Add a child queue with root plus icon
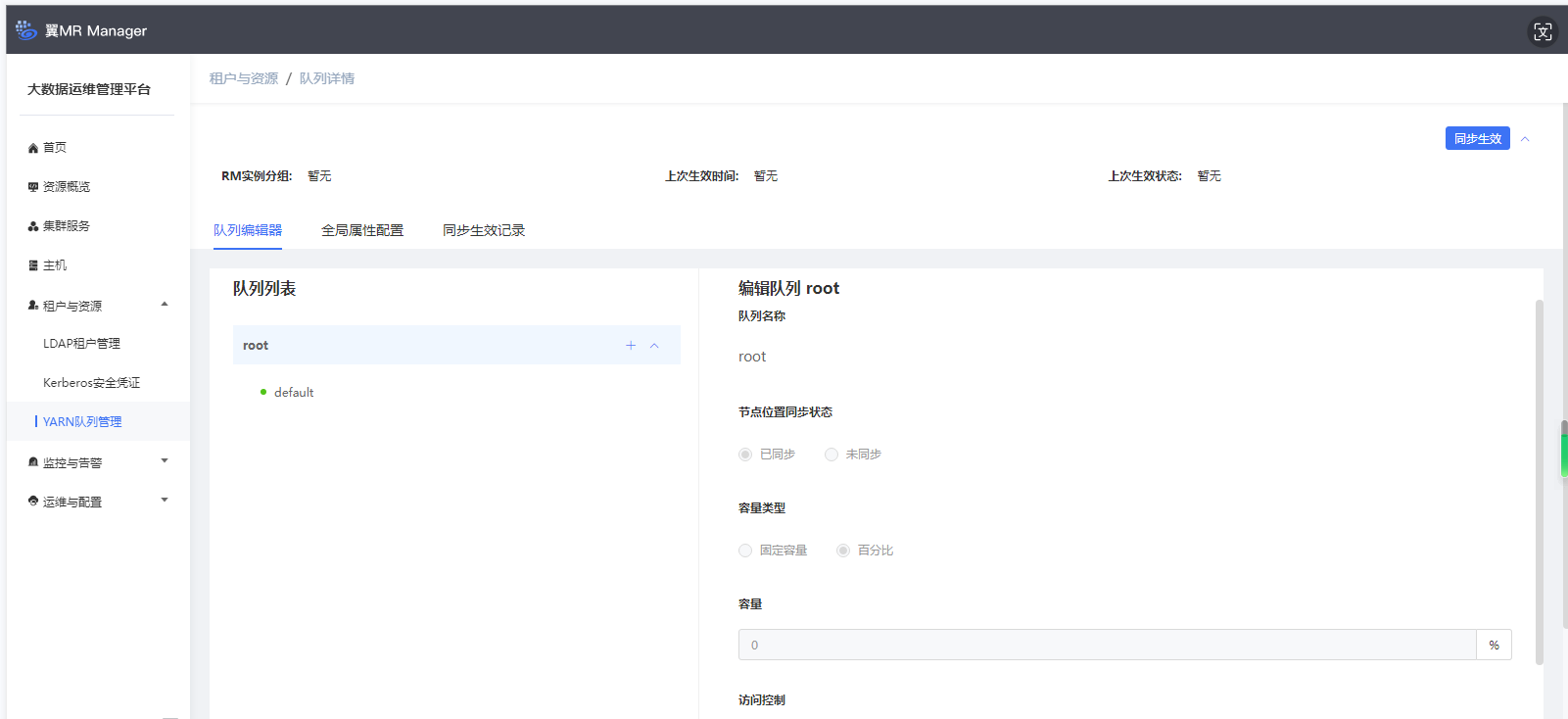The image size is (1568, 719). click(631, 345)
